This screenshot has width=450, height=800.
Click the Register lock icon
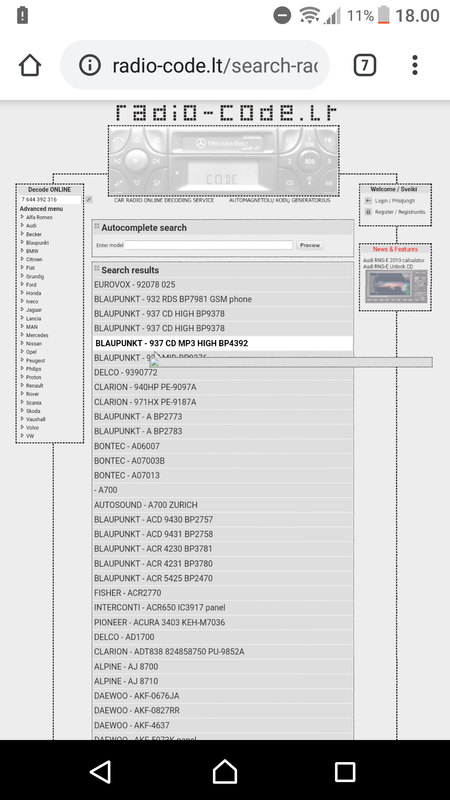368,212
